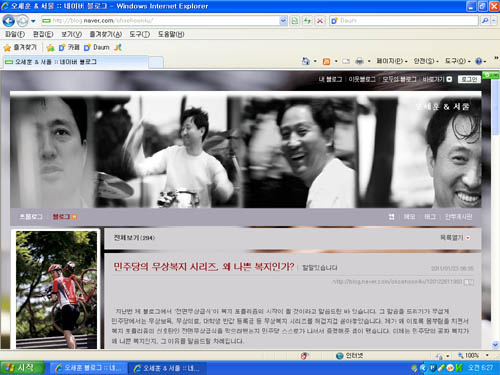The width and height of the screenshot is (500, 375).
Task: Switch to 오세훈 블로그 taskbar window
Action: click(89, 368)
